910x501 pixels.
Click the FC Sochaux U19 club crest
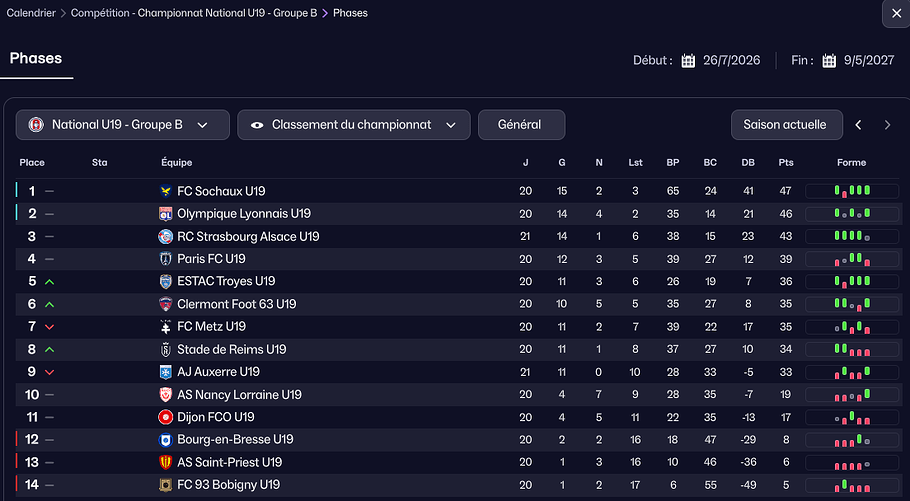point(166,191)
